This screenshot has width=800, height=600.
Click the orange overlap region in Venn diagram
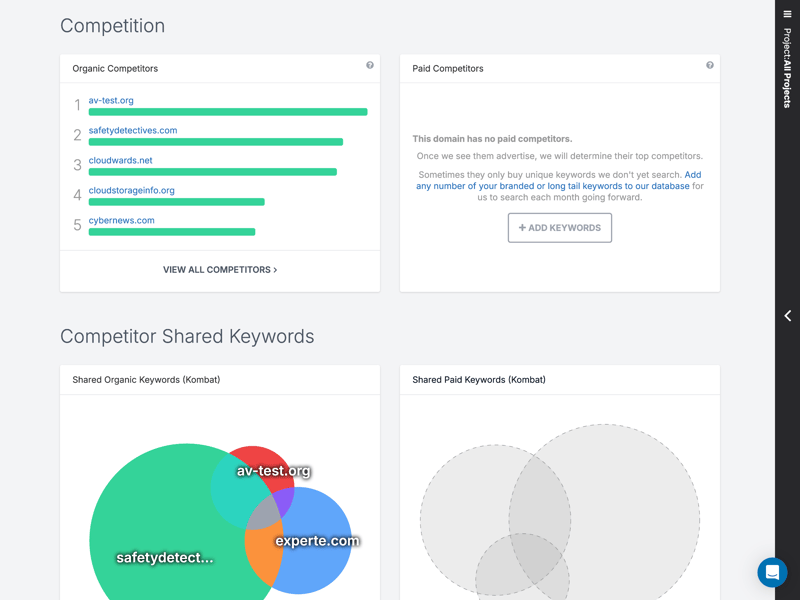point(262,558)
